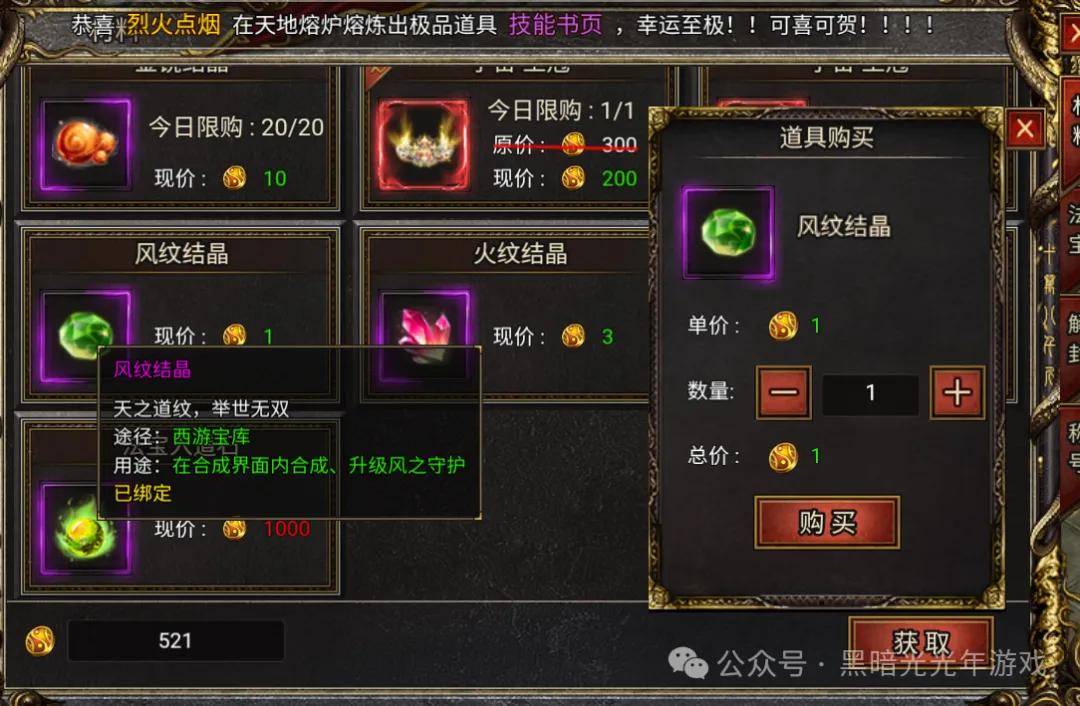Click the gold coin icon beside the 521 balance

point(40,641)
